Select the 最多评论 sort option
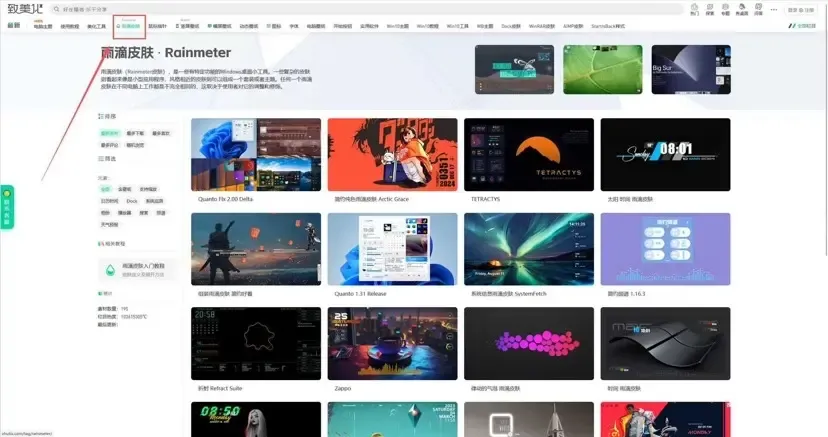The width and height of the screenshot is (828, 437). click(110, 145)
